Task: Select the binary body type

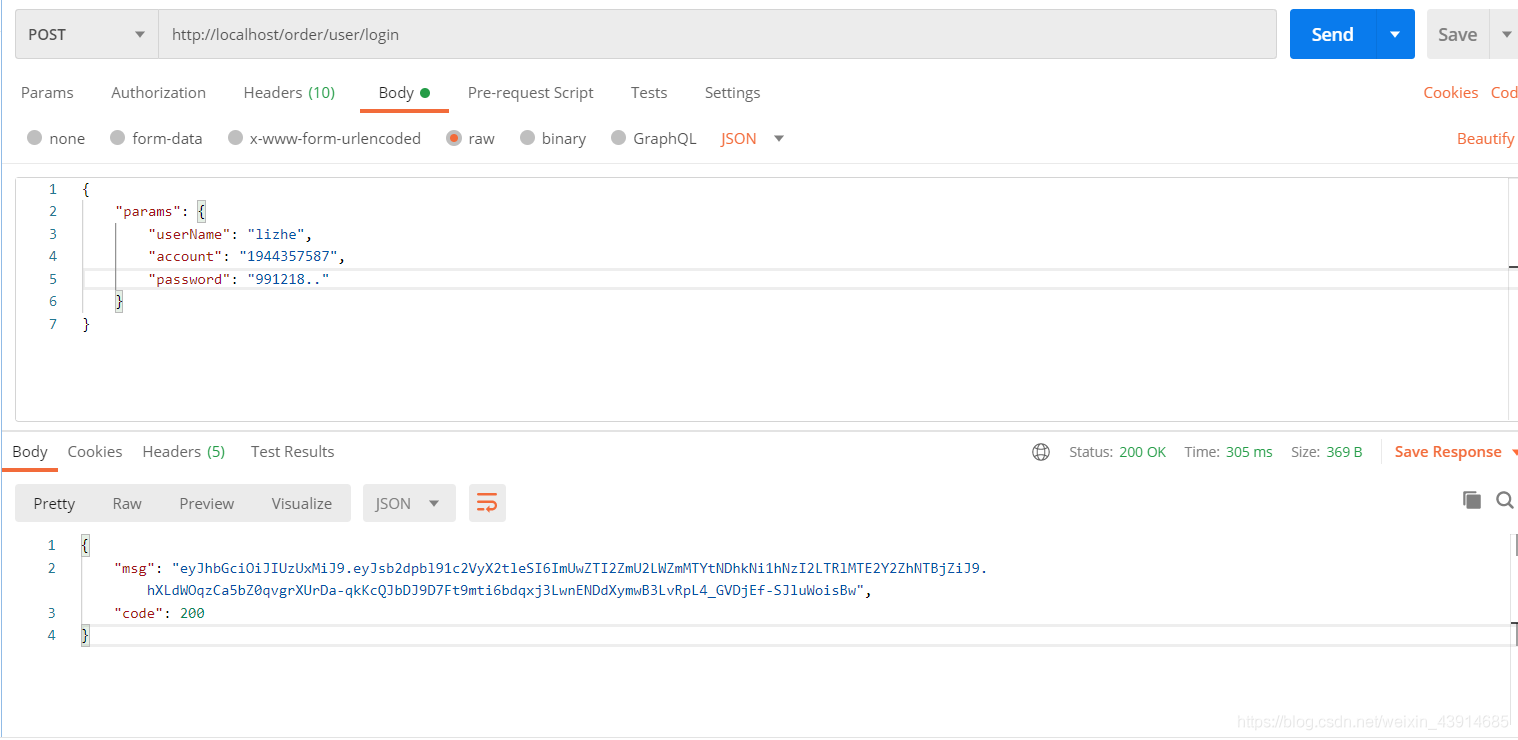Action: [553, 138]
